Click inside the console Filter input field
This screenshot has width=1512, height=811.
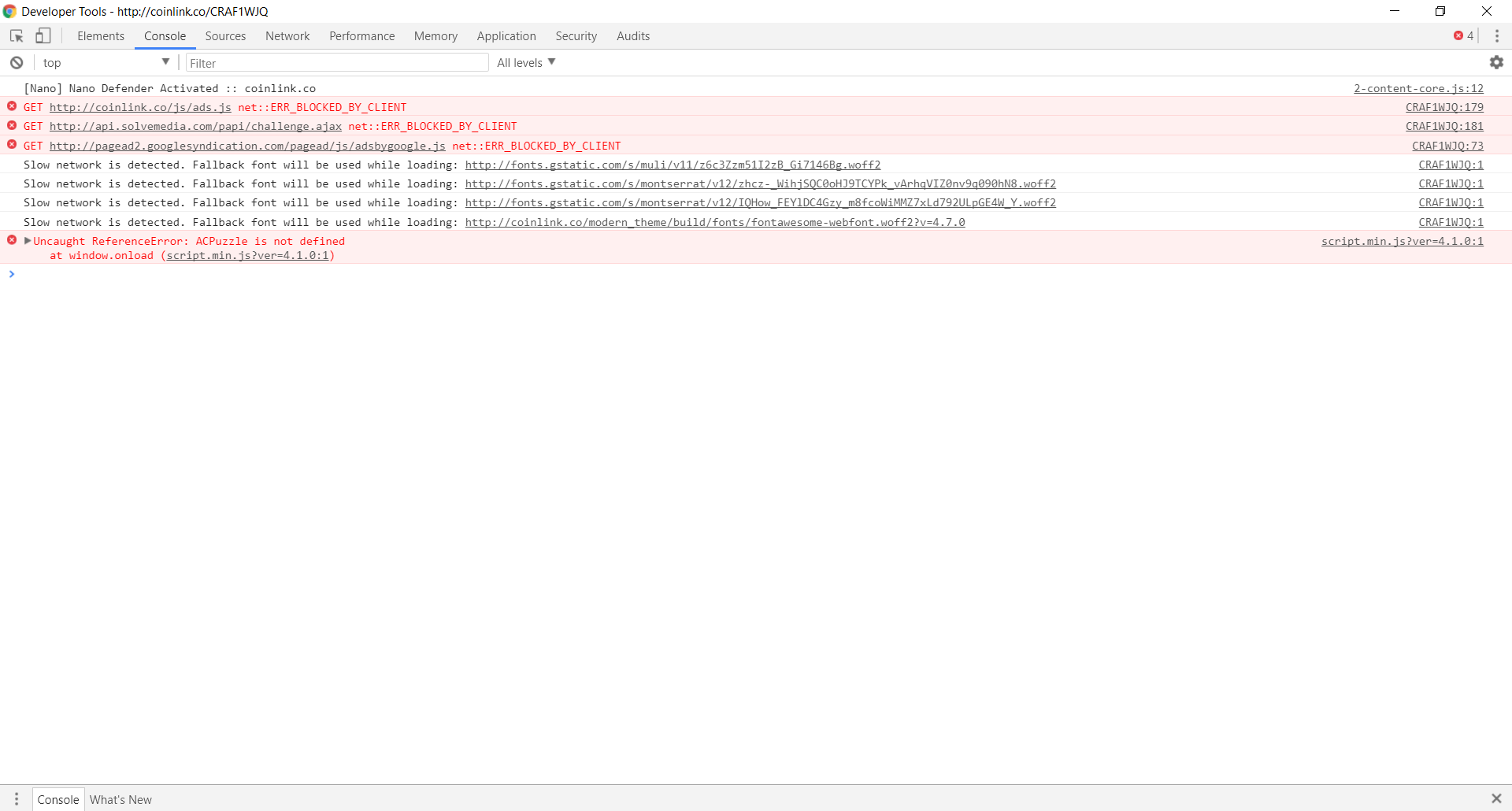(x=337, y=62)
